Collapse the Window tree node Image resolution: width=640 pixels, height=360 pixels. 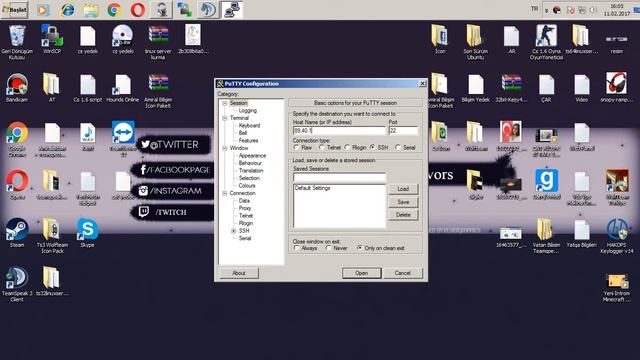[224, 148]
